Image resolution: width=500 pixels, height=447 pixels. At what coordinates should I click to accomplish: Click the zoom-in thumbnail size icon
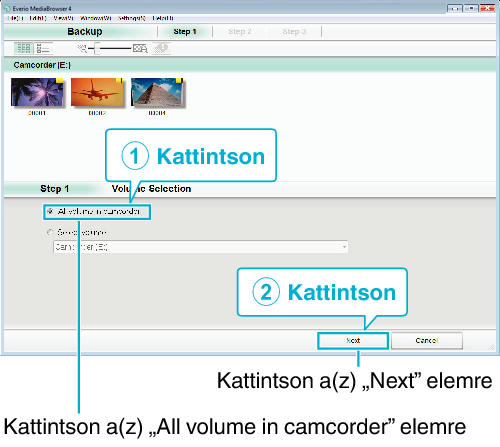(x=140, y=49)
